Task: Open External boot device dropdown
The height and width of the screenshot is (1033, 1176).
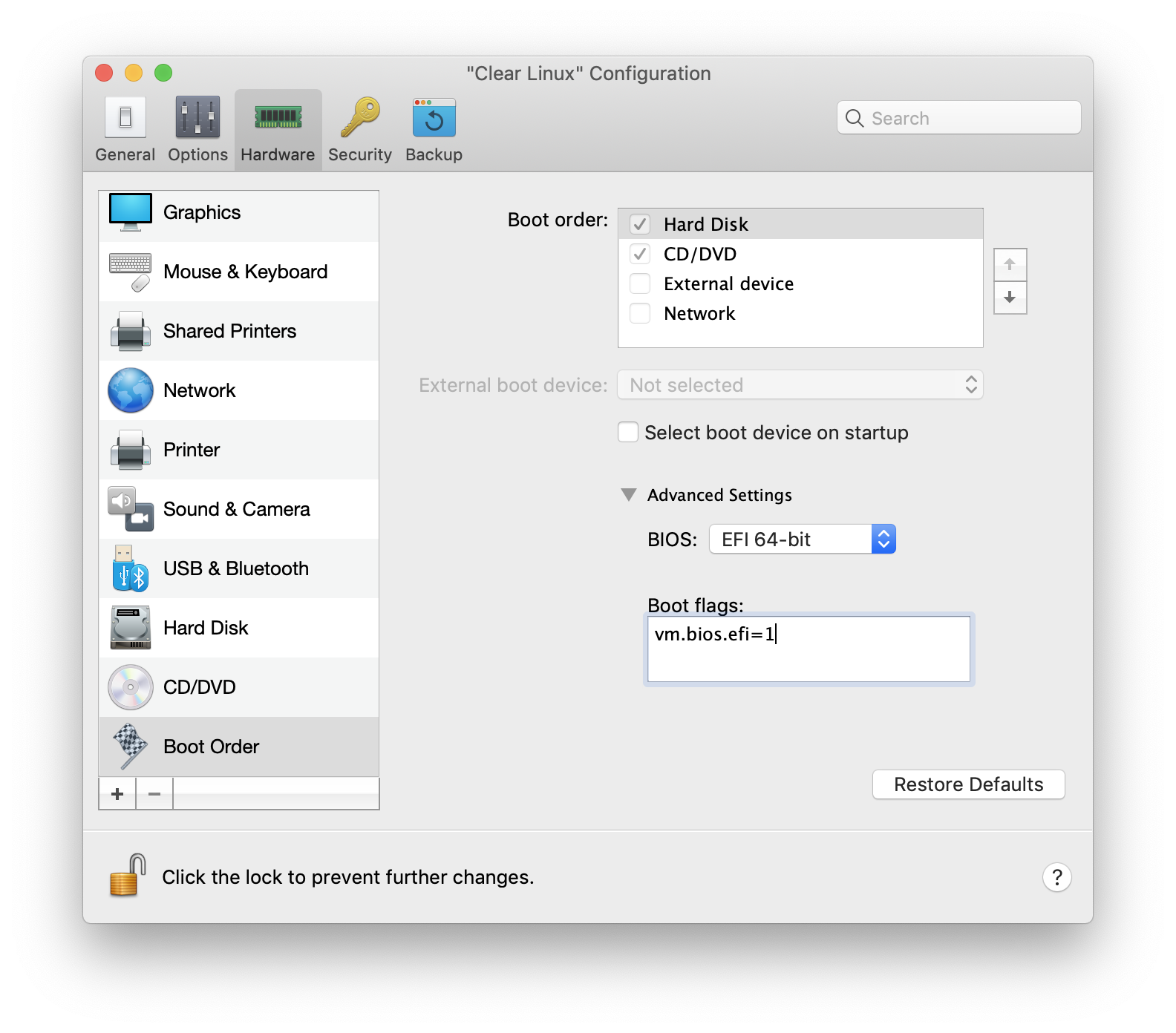Action: point(800,384)
